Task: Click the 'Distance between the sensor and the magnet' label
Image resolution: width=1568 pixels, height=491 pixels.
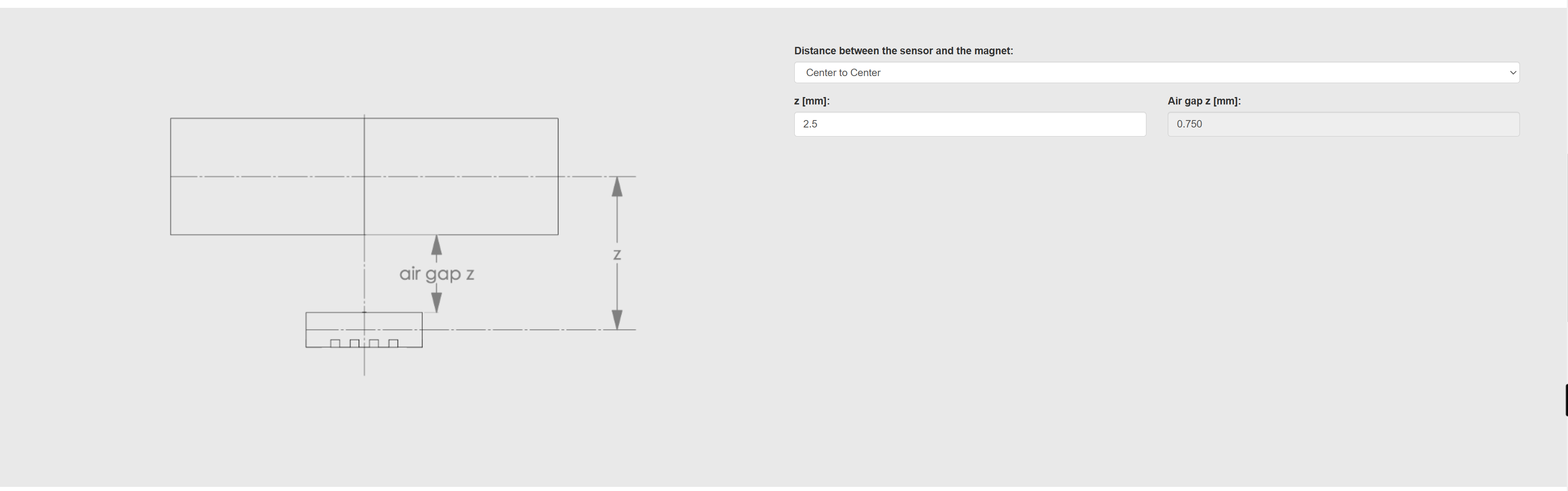Action: coord(903,51)
